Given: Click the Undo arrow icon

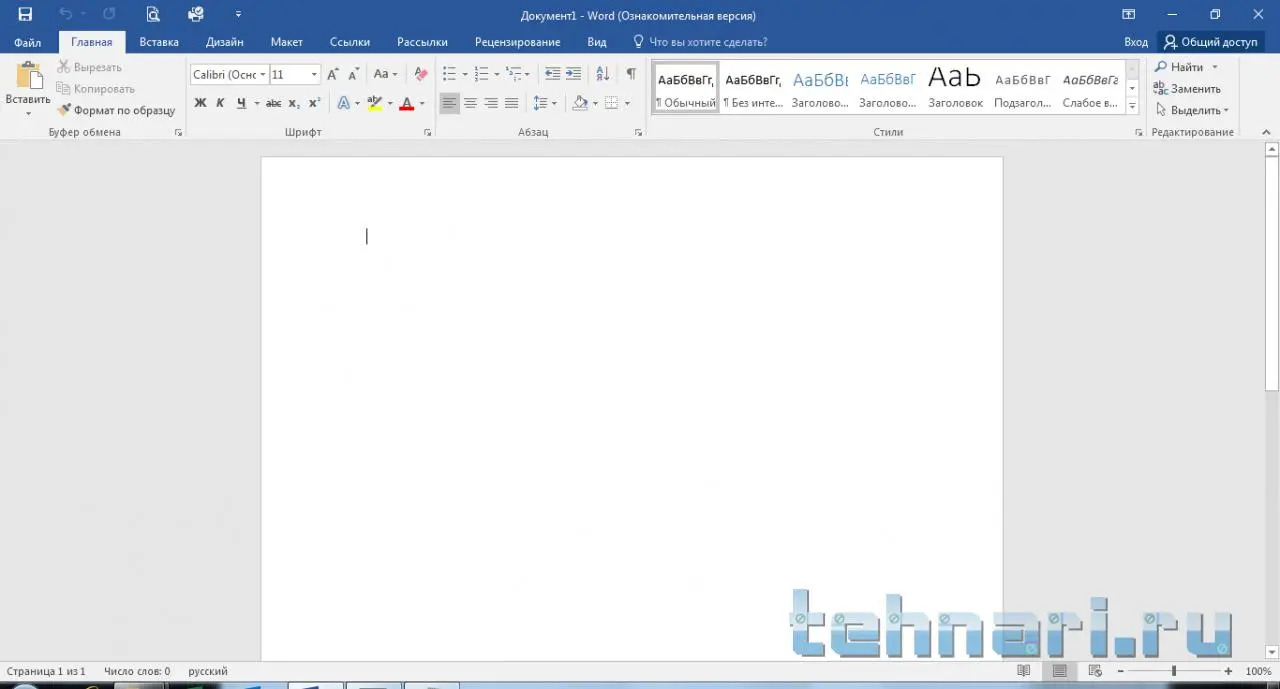Looking at the screenshot, I should [66, 14].
